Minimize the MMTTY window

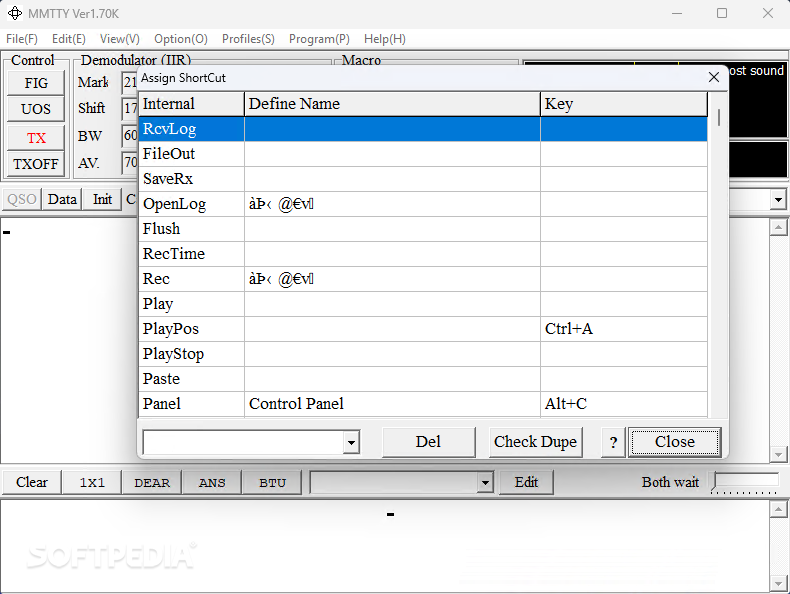pos(677,13)
